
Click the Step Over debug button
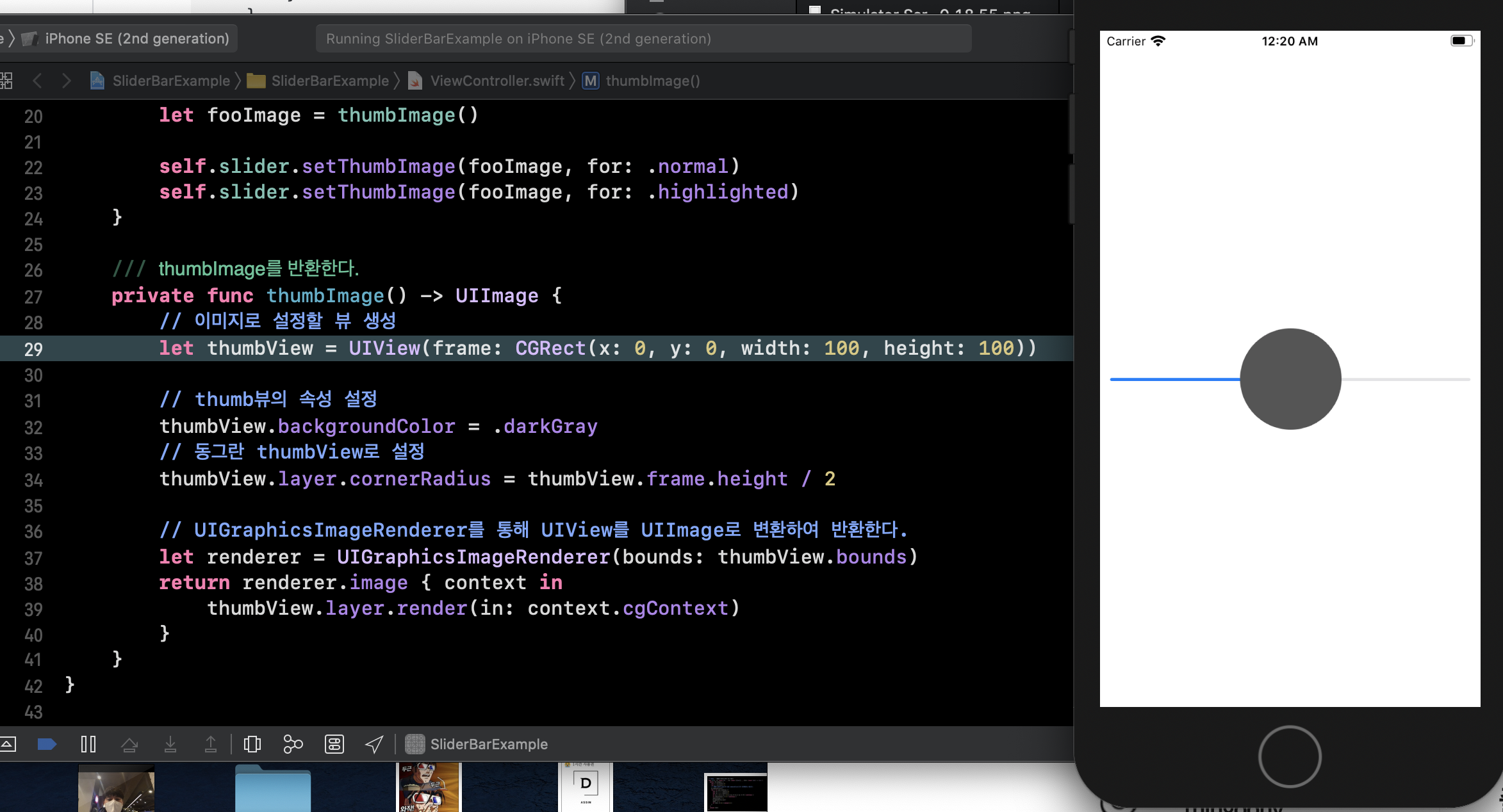pos(129,744)
